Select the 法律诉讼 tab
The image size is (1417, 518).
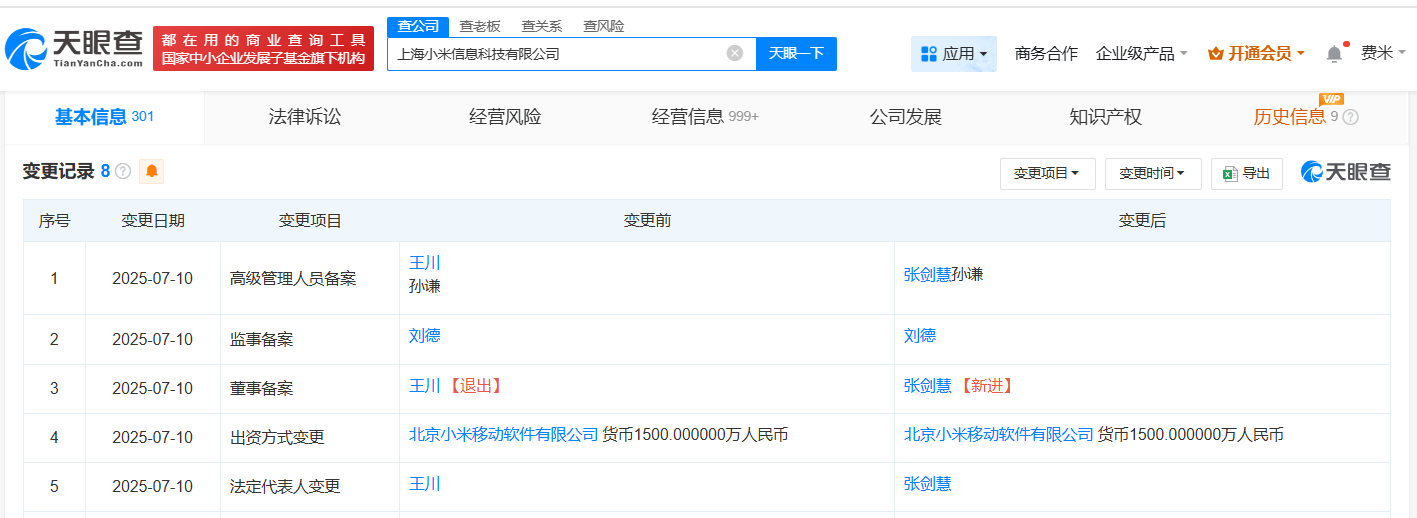pos(305,117)
